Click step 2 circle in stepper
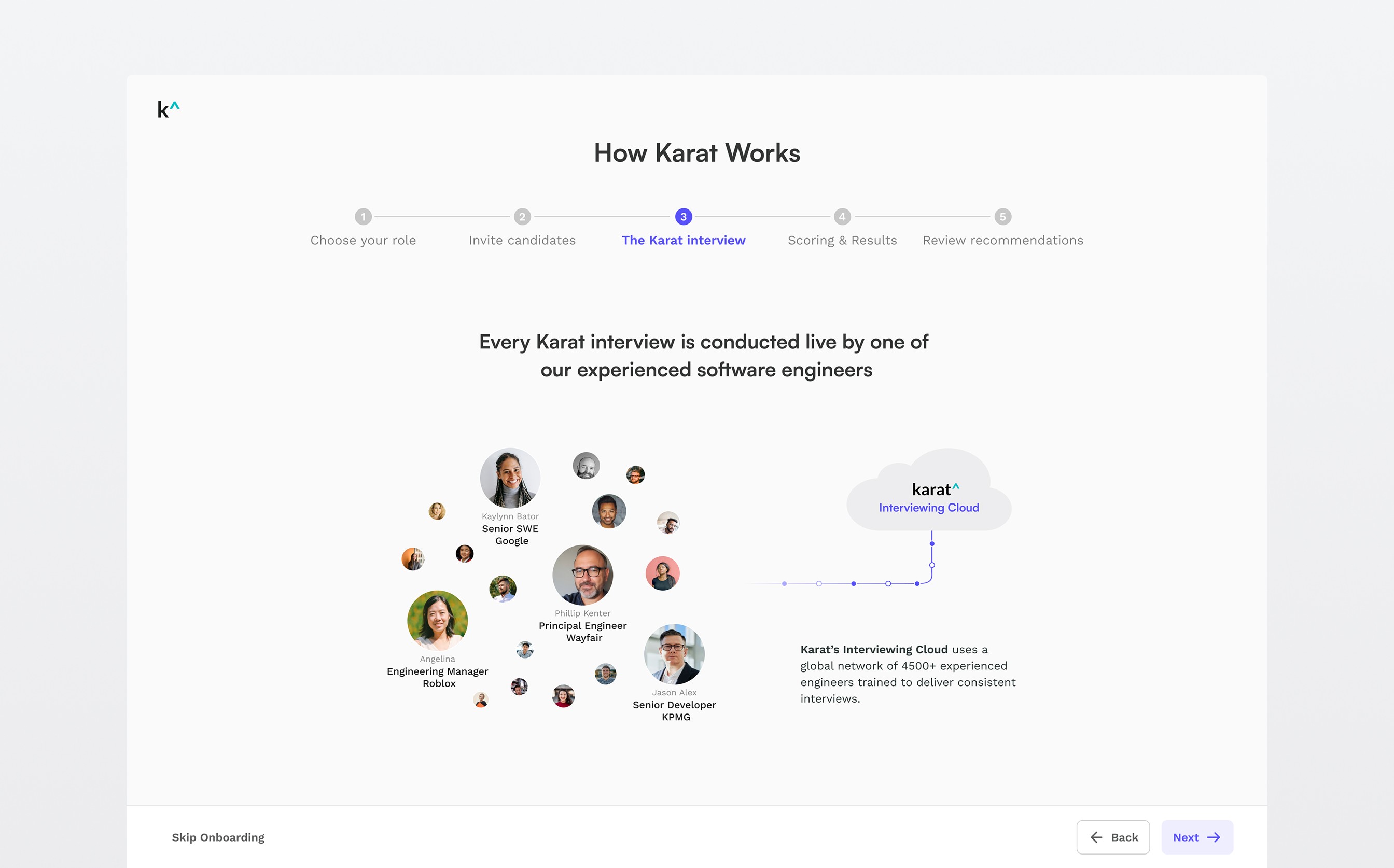 click(522, 216)
